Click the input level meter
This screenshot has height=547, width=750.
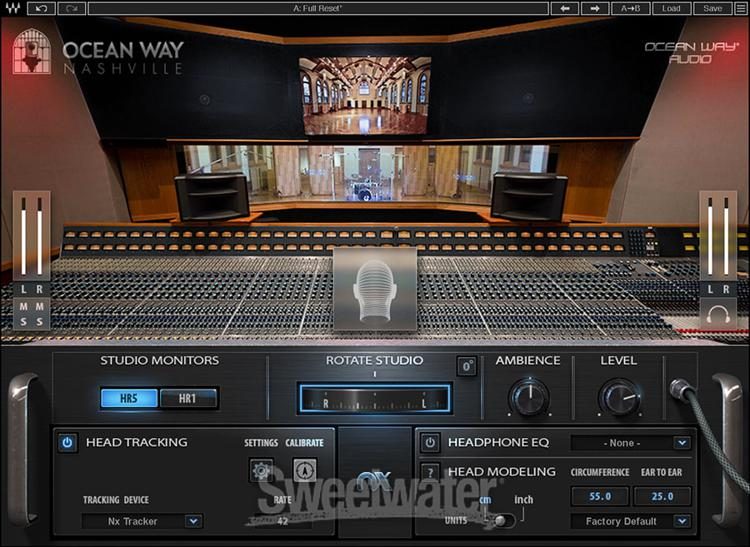[x=32, y=236]
